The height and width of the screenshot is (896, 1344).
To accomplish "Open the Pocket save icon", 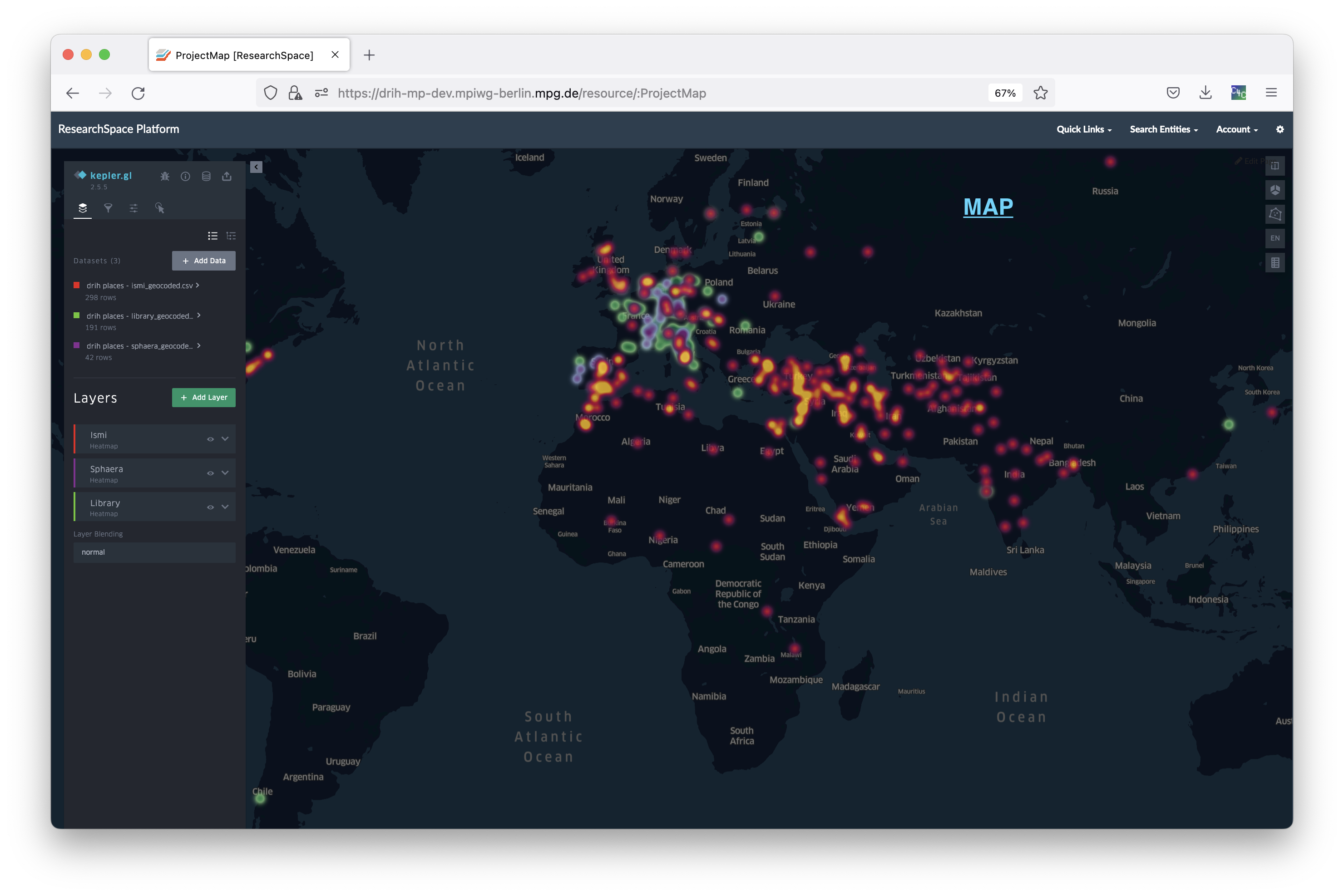I will 1173,93.
